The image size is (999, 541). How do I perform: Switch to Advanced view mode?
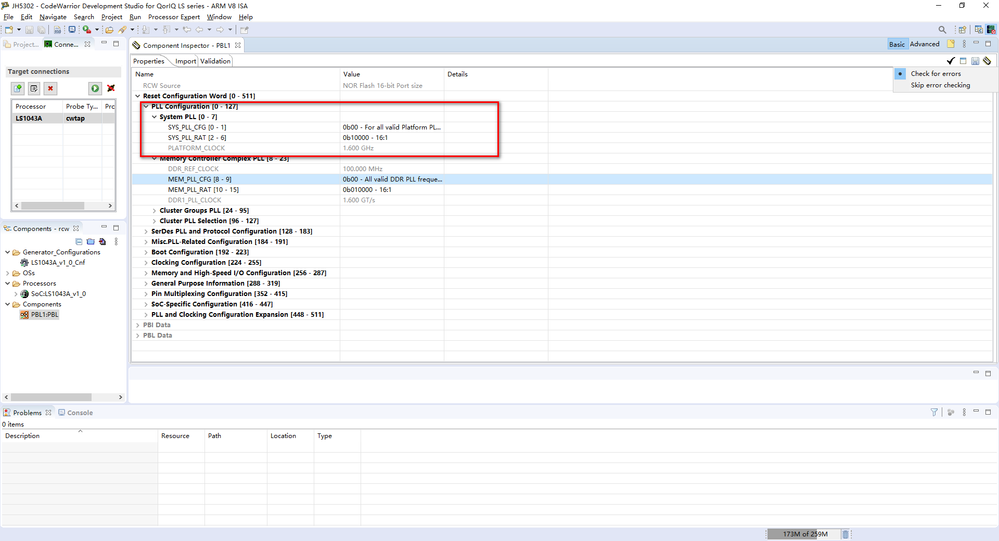pos(924,44)
